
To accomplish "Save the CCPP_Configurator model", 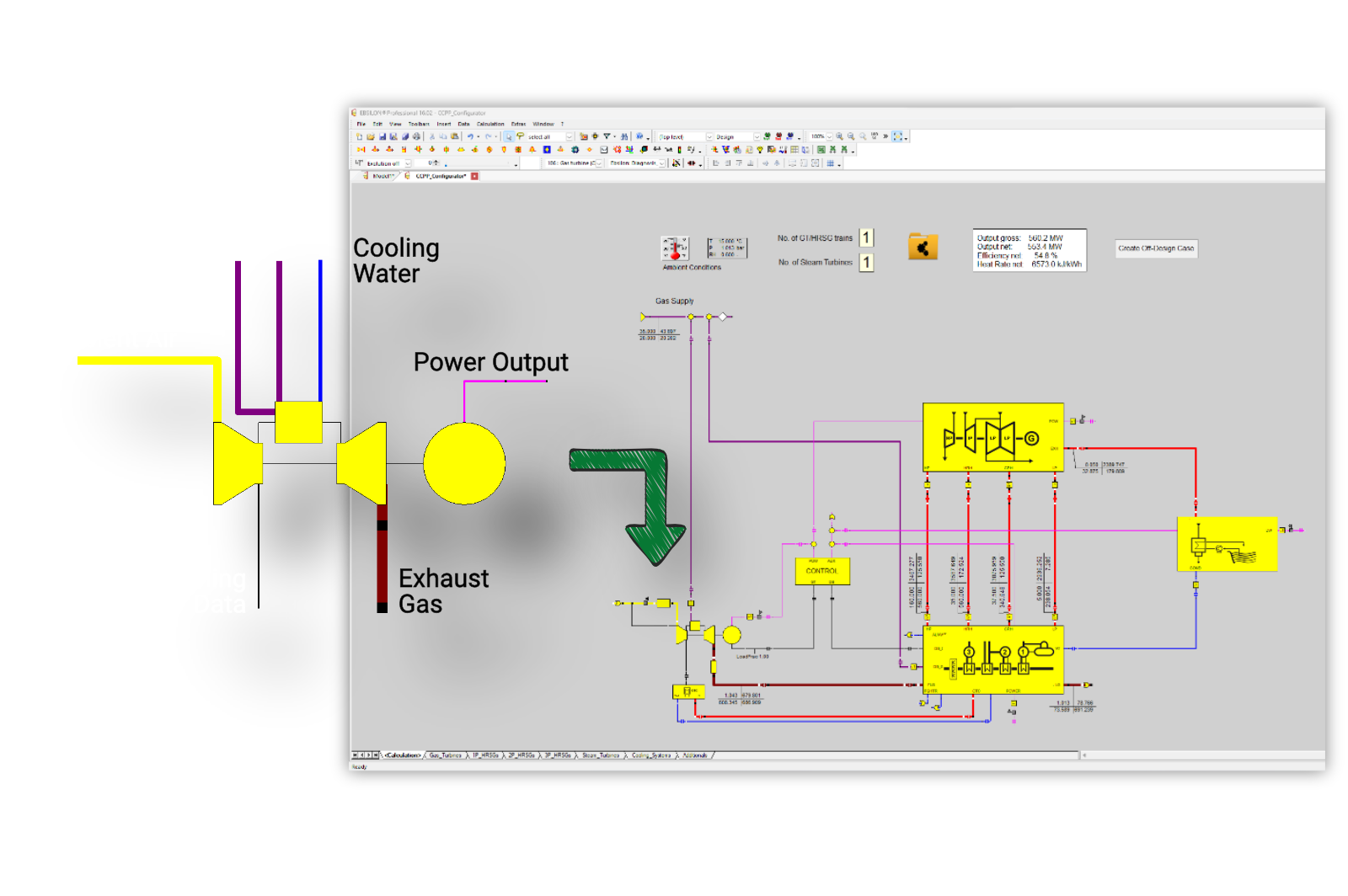I will click(x=382, y=136).
